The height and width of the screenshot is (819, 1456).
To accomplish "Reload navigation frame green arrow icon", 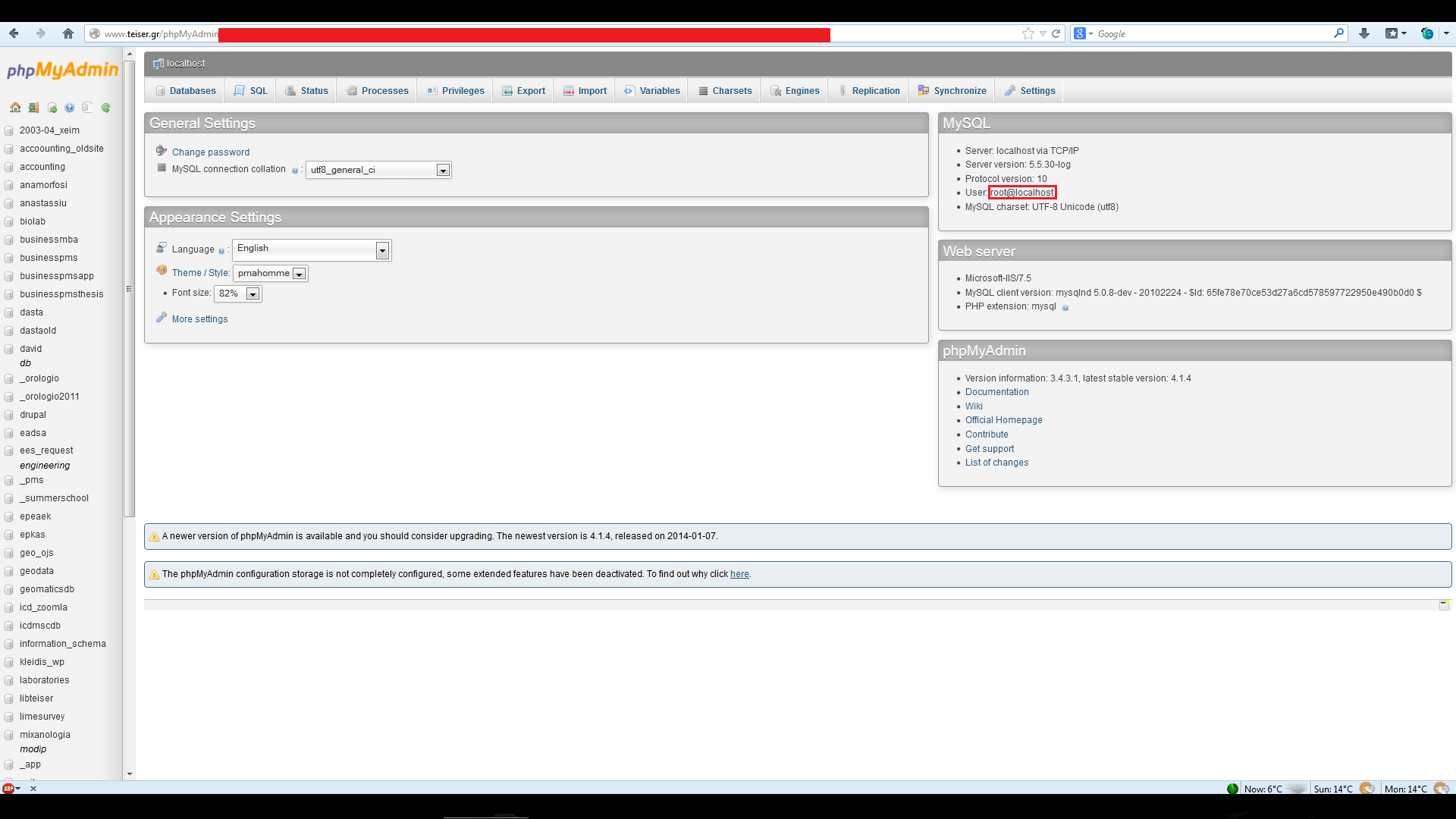I will [106, 108].
